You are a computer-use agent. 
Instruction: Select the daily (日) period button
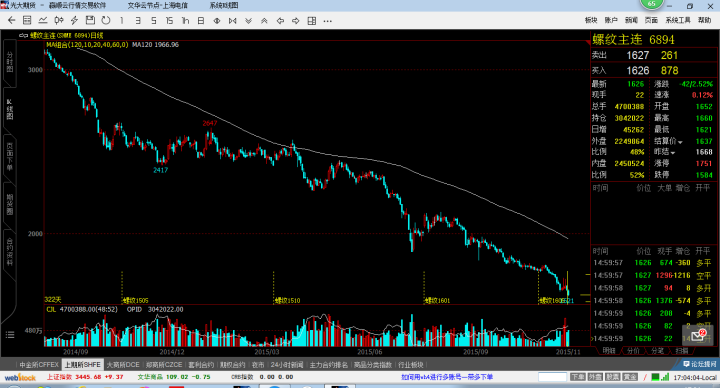click(201, 21)
